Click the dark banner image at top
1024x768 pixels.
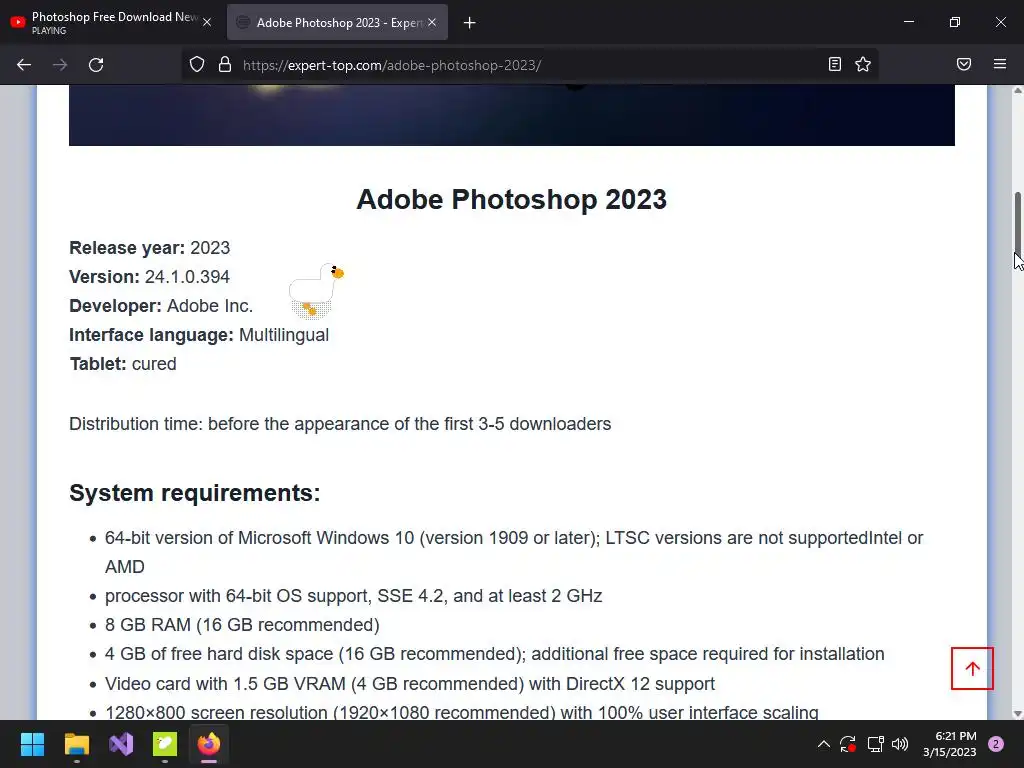[x=512, y=115]
